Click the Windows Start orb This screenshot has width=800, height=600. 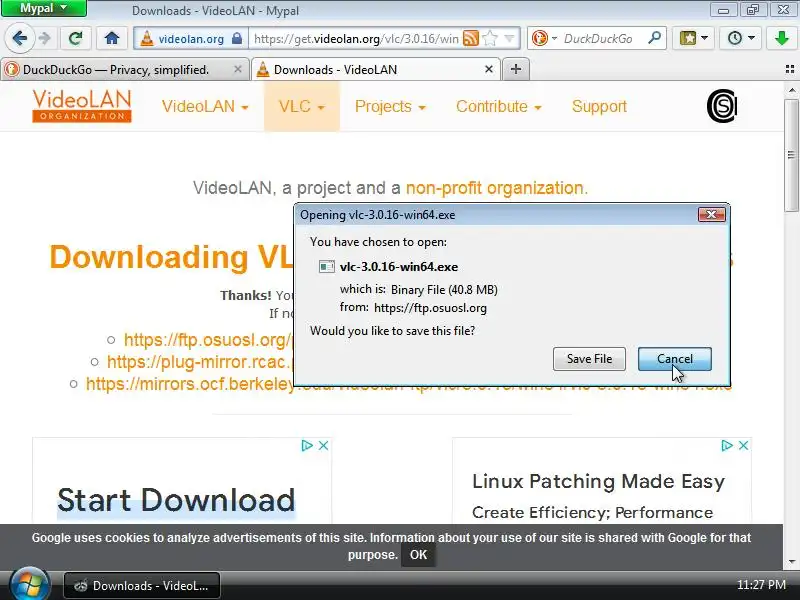tap(30, 585)
